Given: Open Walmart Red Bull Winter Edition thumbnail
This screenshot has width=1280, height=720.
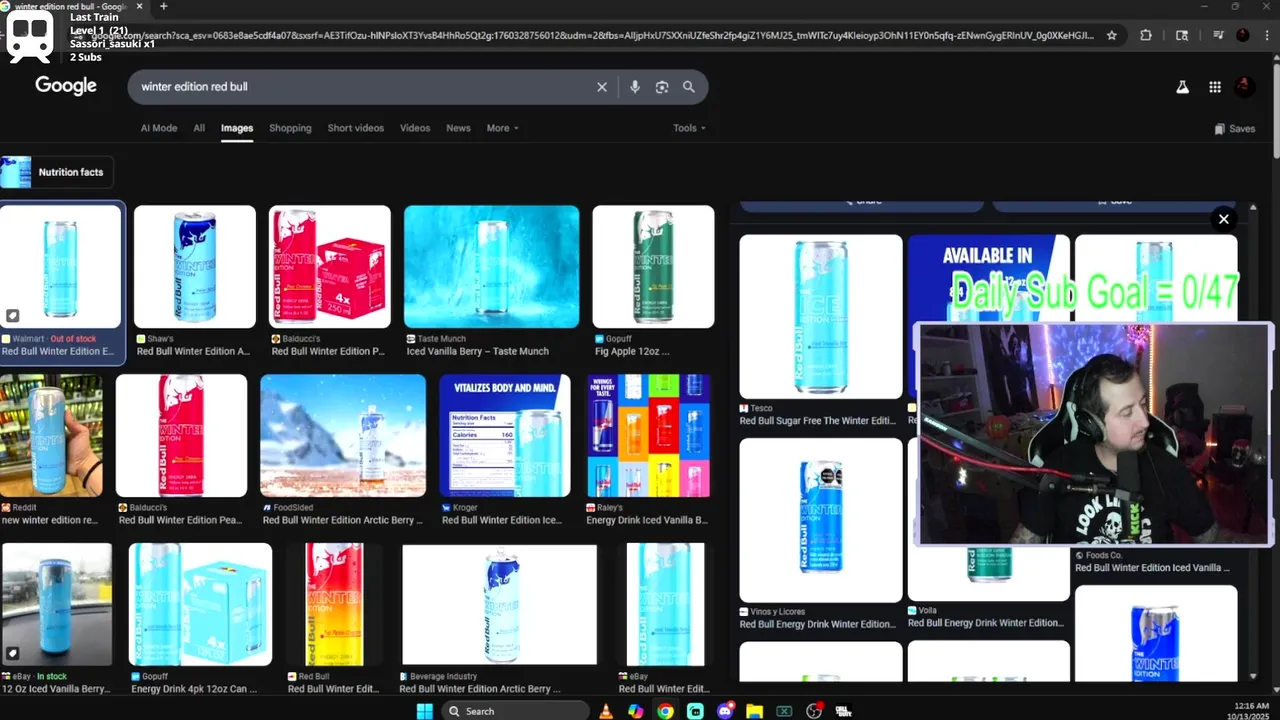Looking at the screenshot, I should click(x=61, y=267).
